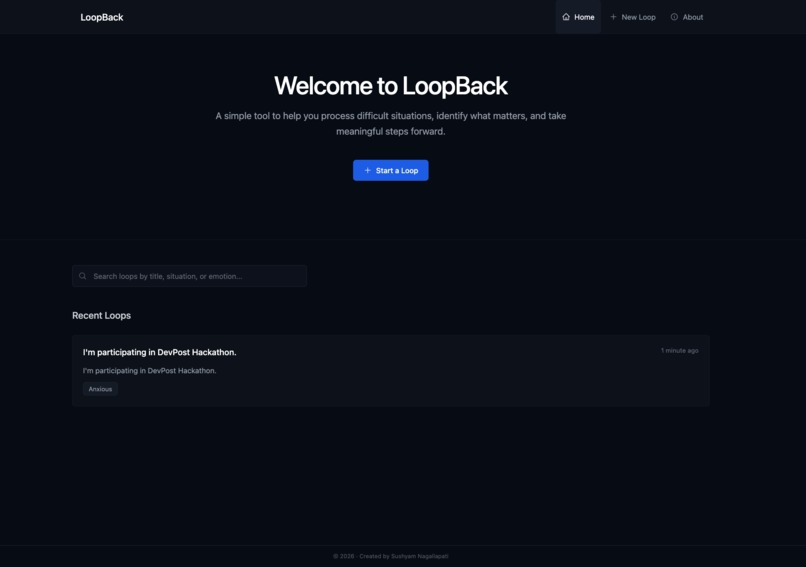
Task: Click the info icon beside About
Action: [674, 17]
